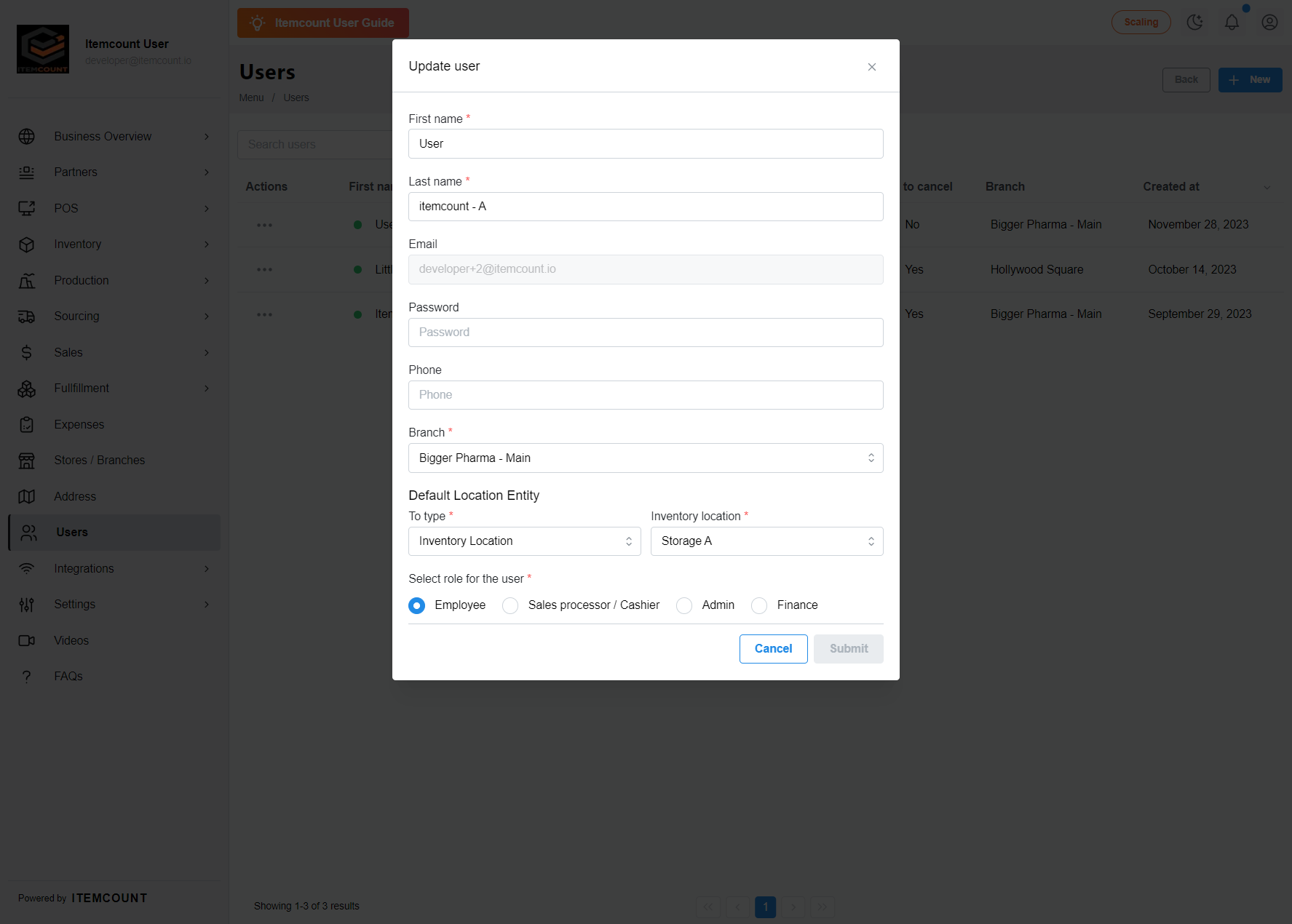Click the Scaling plan badge
The image size is (1292, 924).
click(x=1141, y=23)
